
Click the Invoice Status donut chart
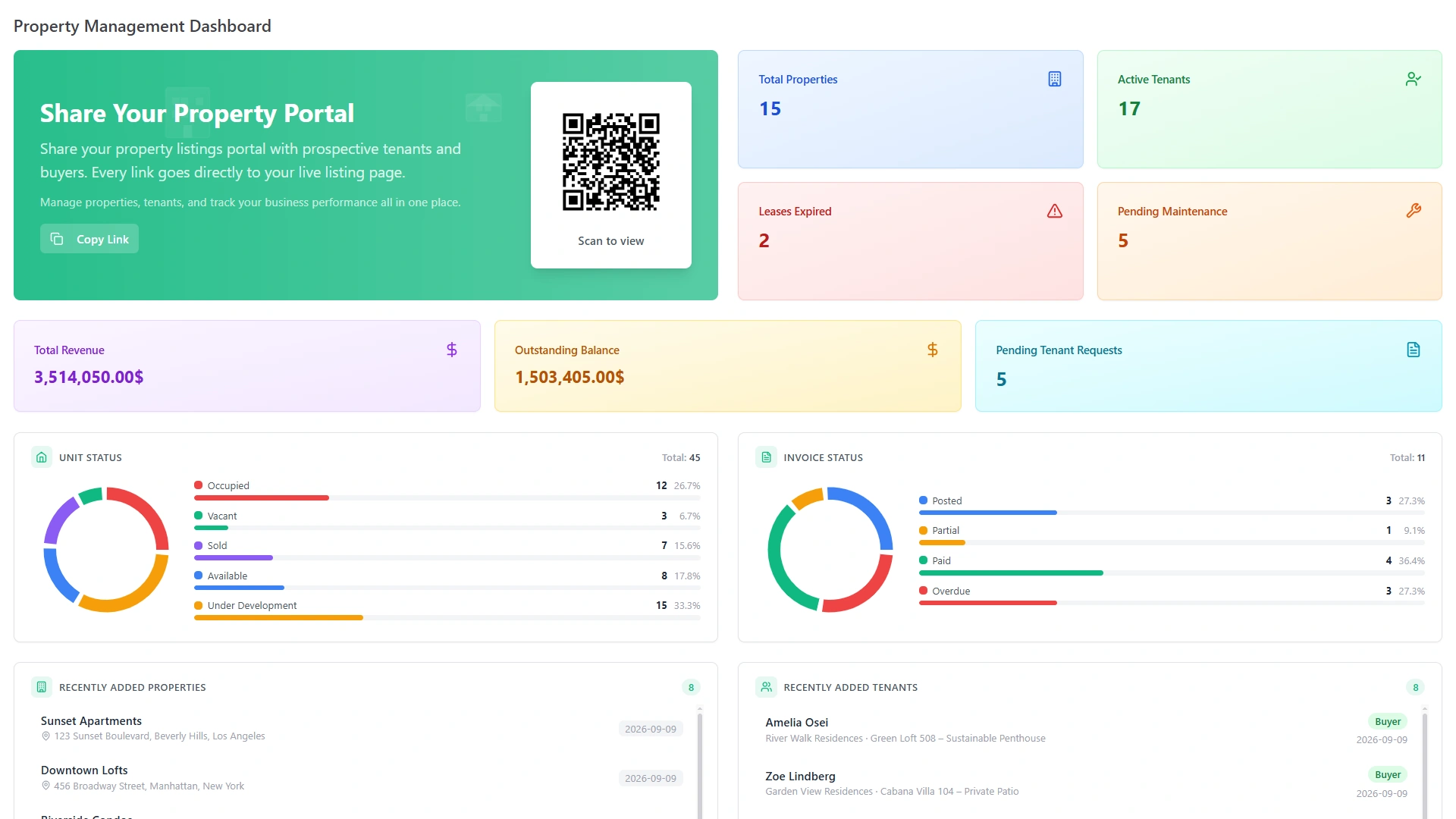tap(830, 550)
